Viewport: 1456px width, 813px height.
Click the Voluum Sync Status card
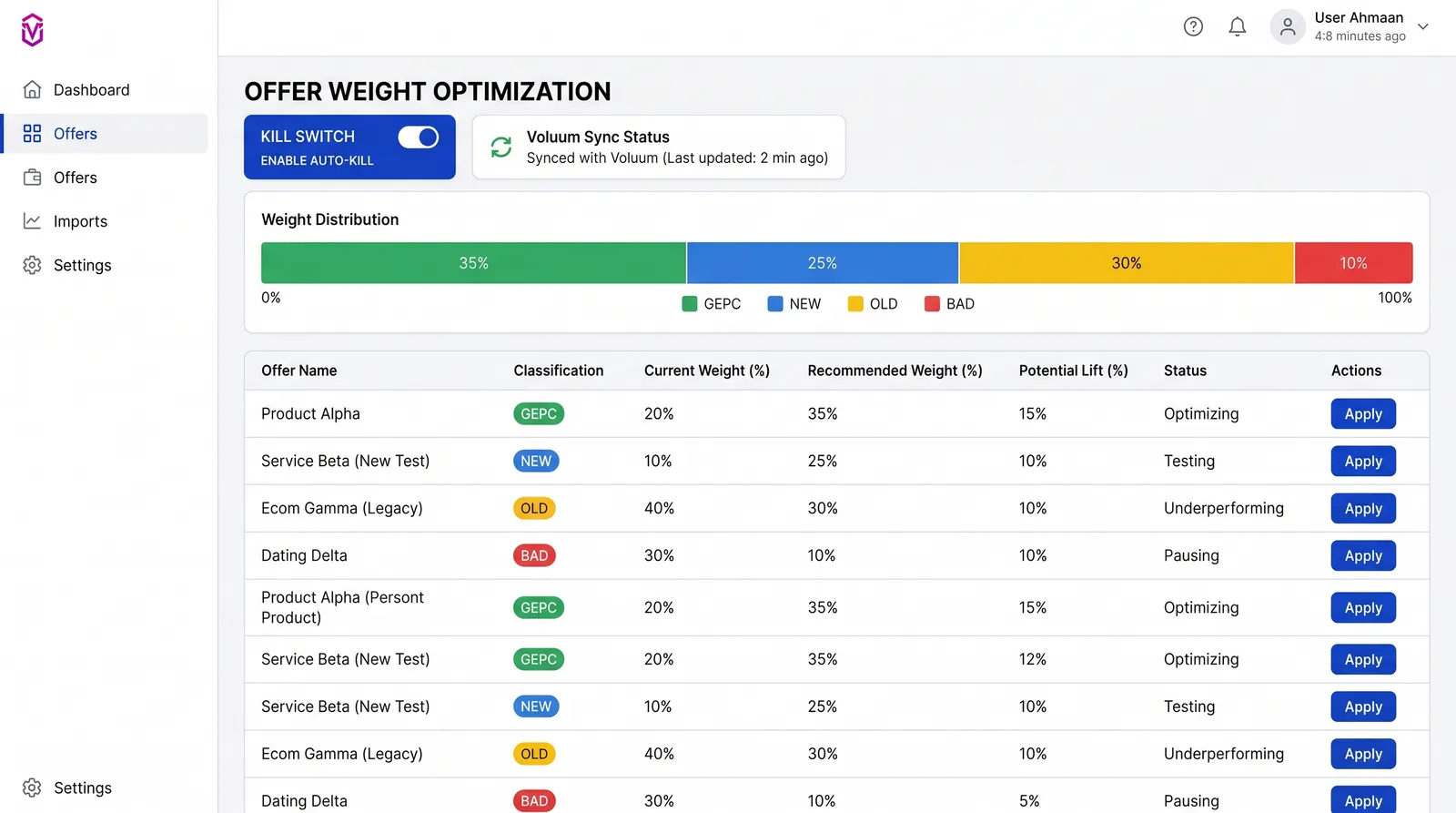(659, 147)
